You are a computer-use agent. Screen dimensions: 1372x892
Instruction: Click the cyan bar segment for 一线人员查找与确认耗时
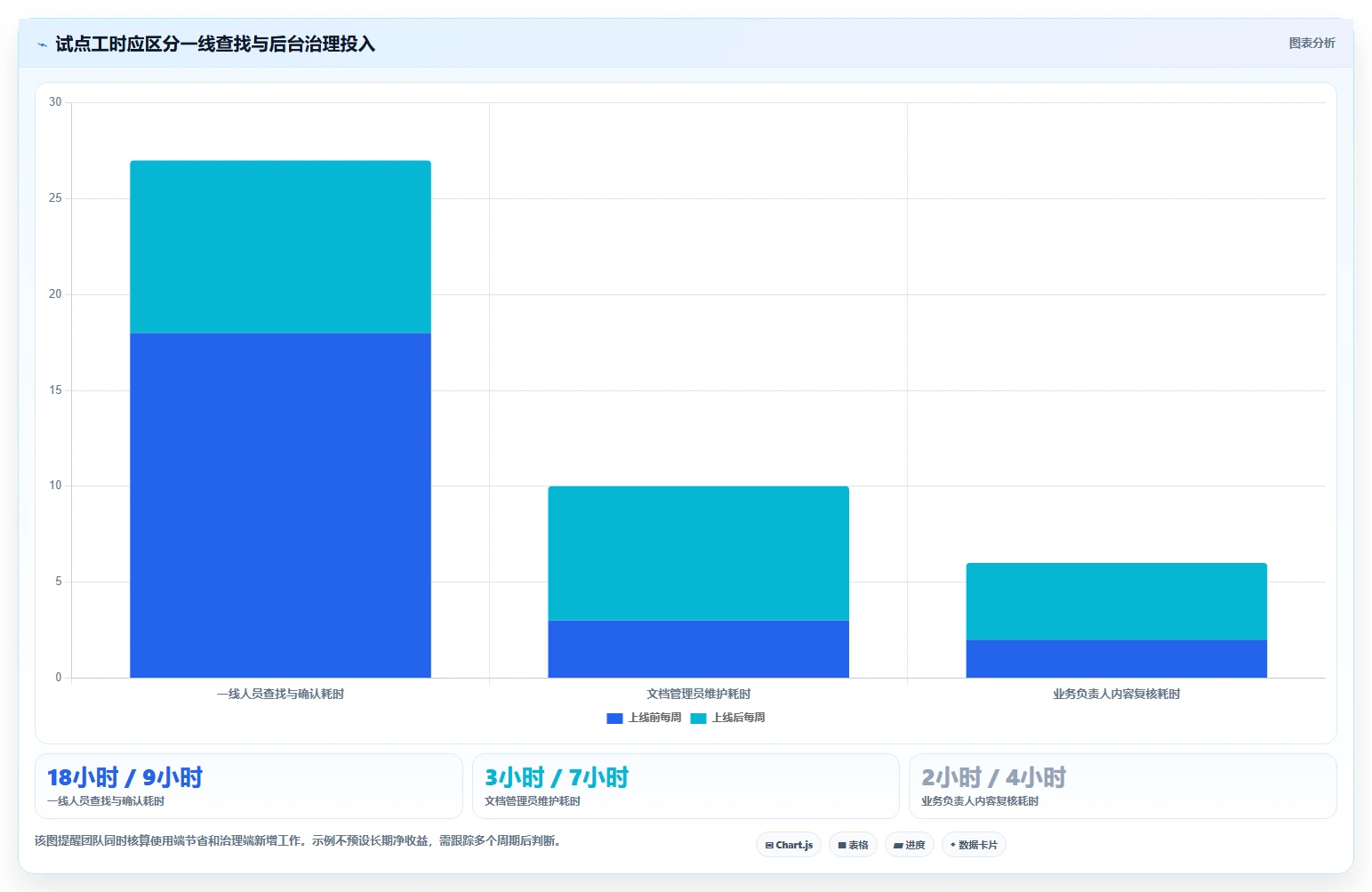pyautogui.click(x=280, y=247)
